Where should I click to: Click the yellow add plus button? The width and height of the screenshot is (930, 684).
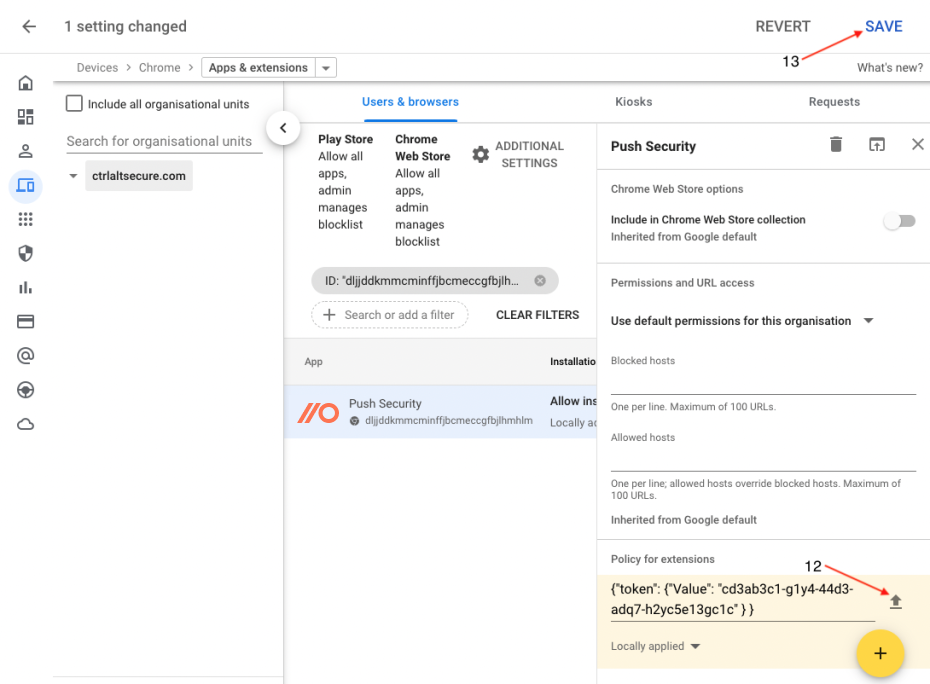880,653
